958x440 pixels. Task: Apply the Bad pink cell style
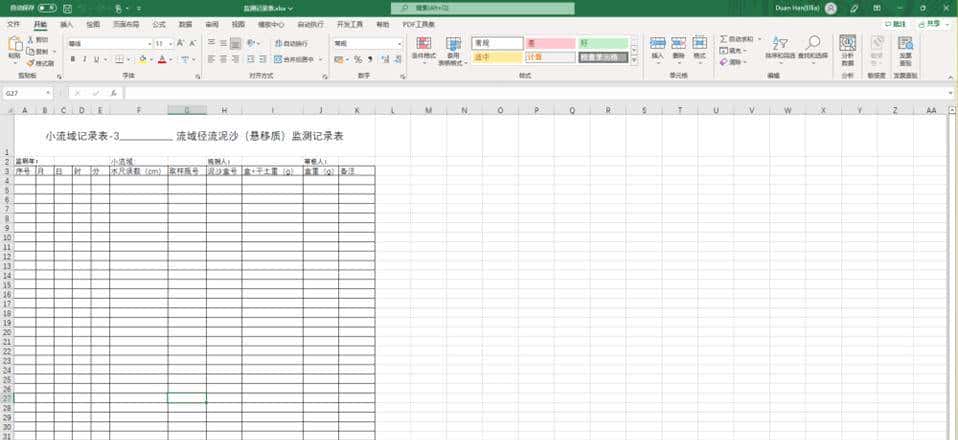(550, 43)
